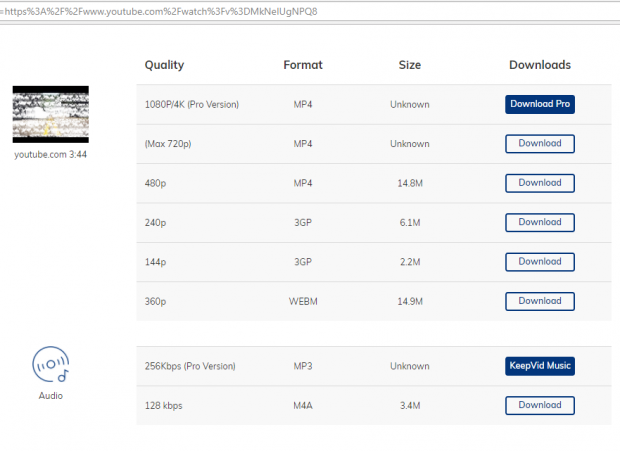This screenshot has width=620, height=451.
Task: Select the Quality column header
Action: coord(164,65)
